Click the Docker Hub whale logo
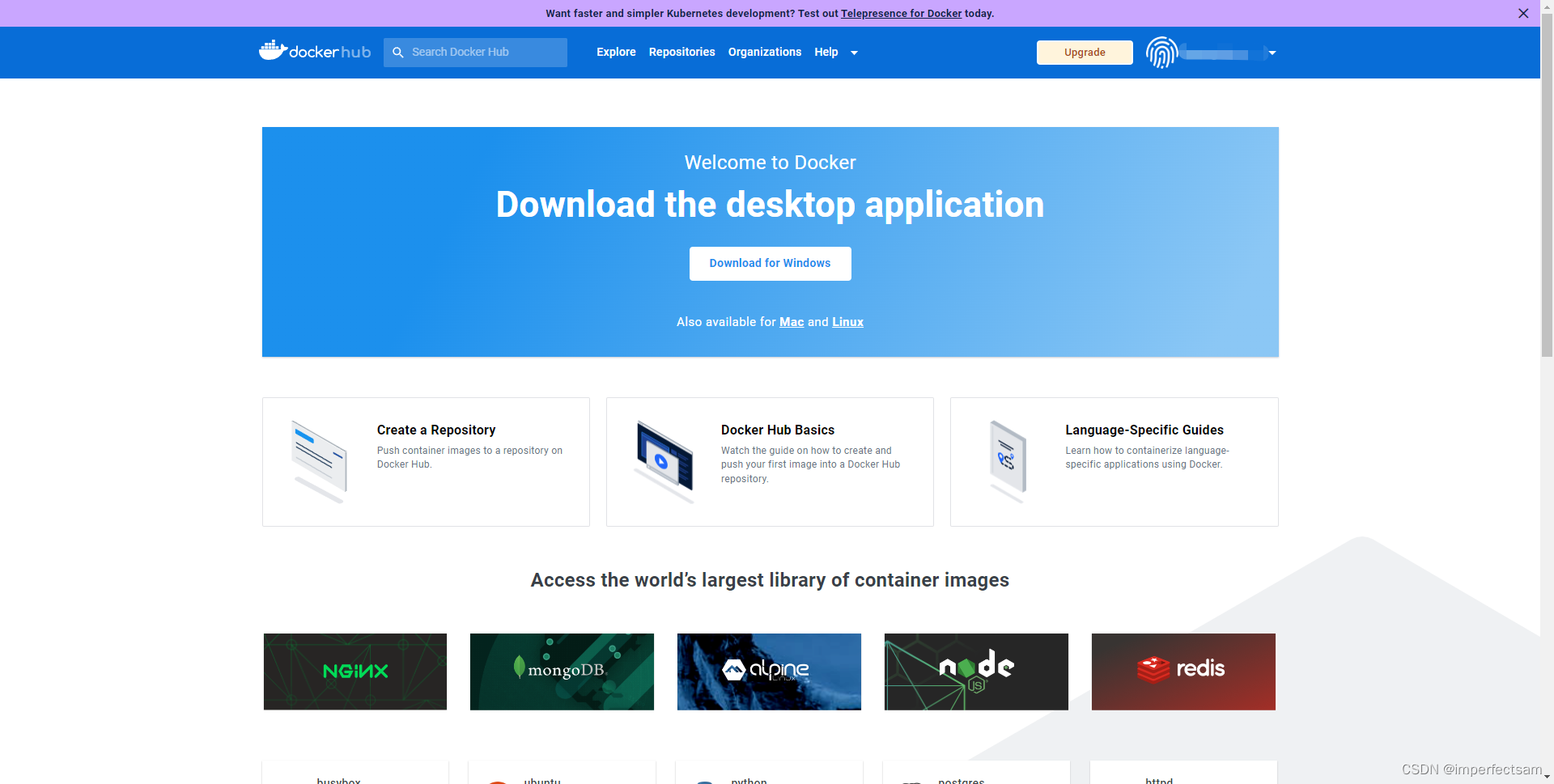The height and width of the screenshot is (784, 1554). click(x=315, y=51)
